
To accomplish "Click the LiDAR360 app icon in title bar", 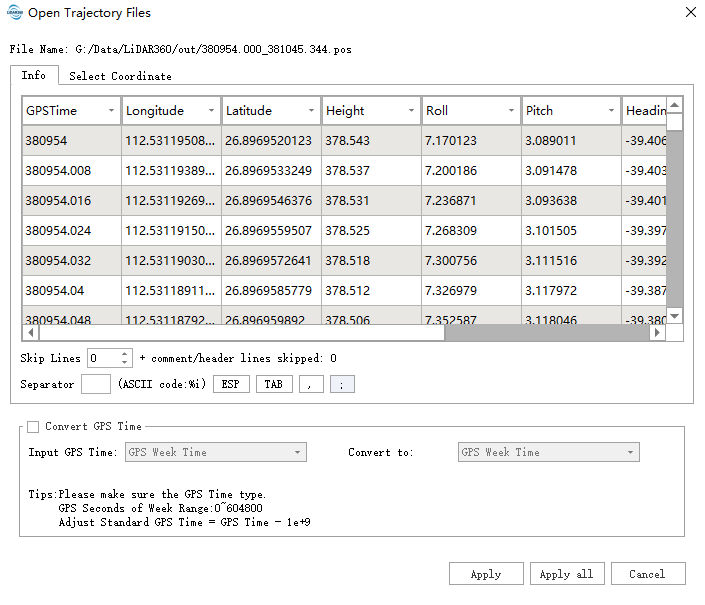I will pyautogui.click(x=14, y=13).
